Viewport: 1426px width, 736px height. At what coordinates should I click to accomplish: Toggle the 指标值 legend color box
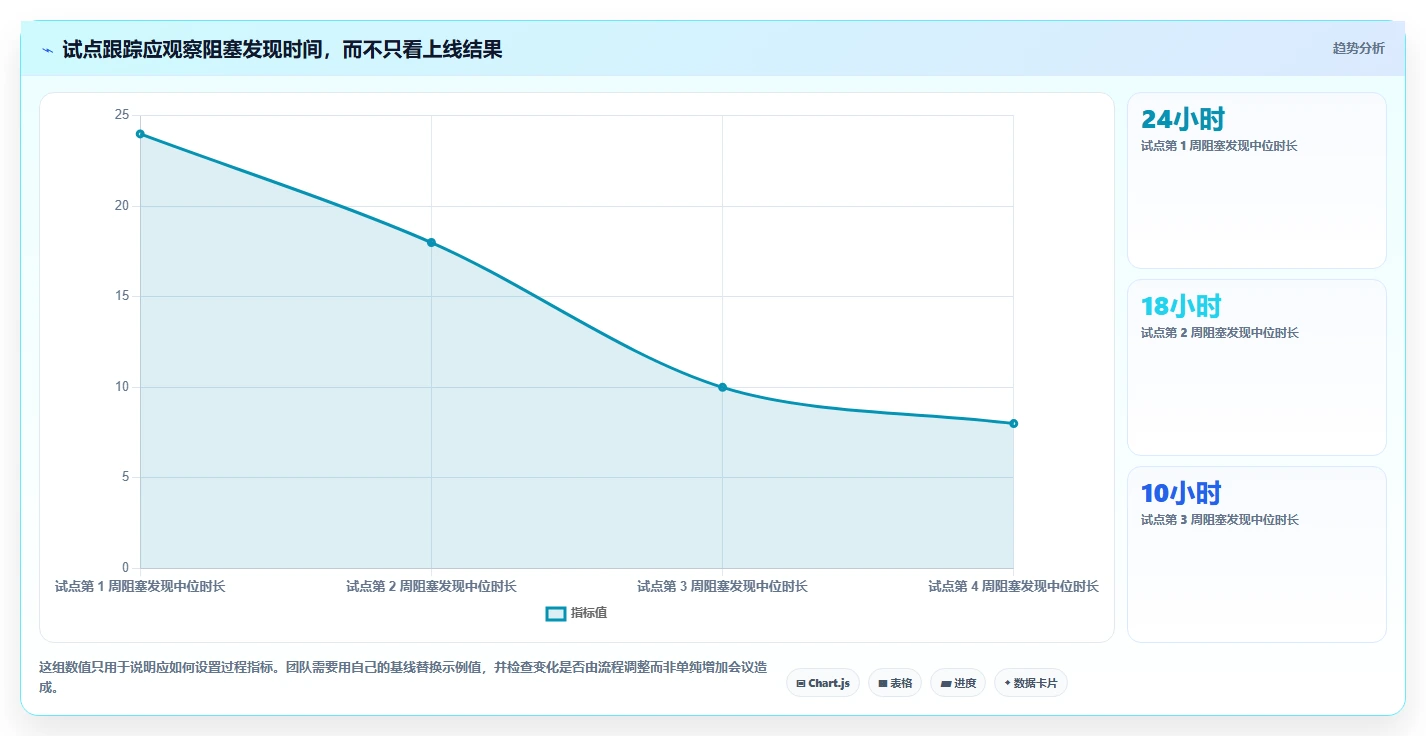point(556,613)
